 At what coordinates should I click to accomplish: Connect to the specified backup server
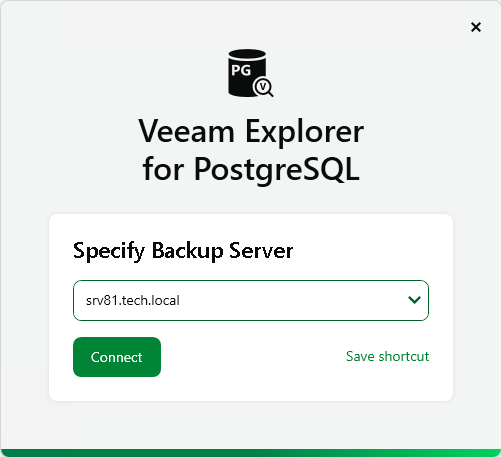click(117, 357)
